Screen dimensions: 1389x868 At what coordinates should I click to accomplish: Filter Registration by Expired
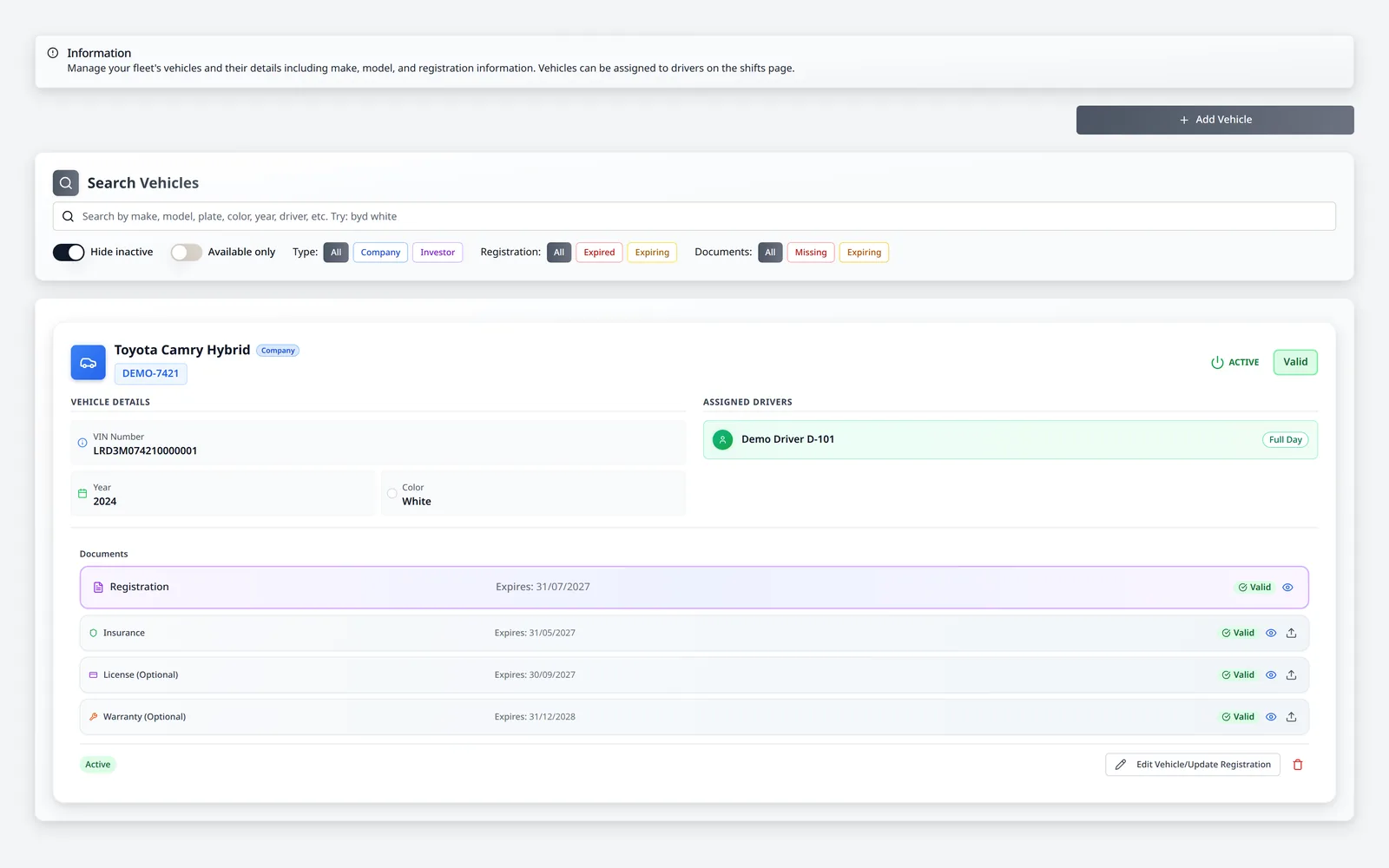[599, 253]
